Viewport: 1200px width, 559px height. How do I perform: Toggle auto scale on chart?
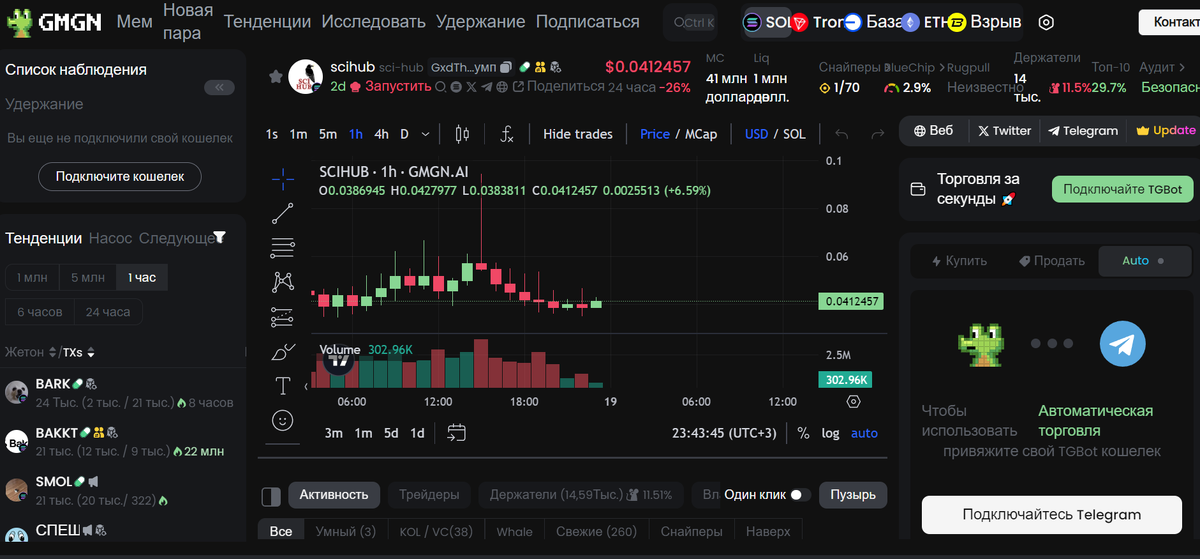tap(864, 433)
